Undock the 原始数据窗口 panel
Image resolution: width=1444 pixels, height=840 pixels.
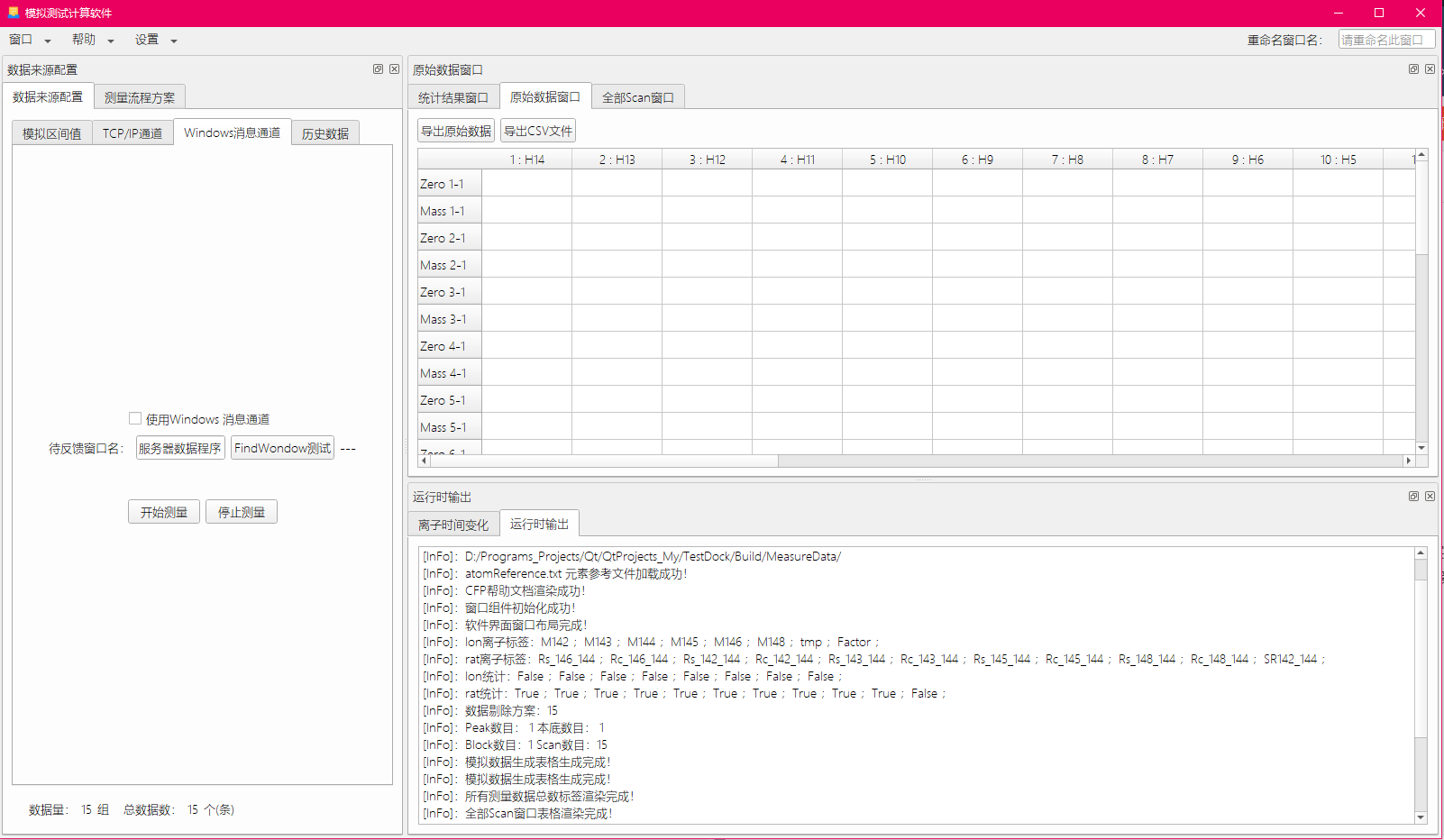point(1413,68)
